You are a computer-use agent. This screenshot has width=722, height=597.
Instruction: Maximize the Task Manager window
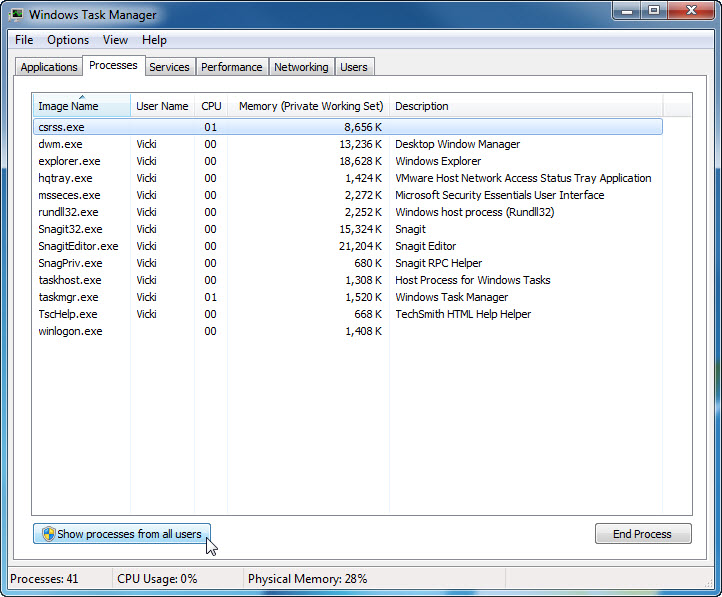tap(654, 10)
